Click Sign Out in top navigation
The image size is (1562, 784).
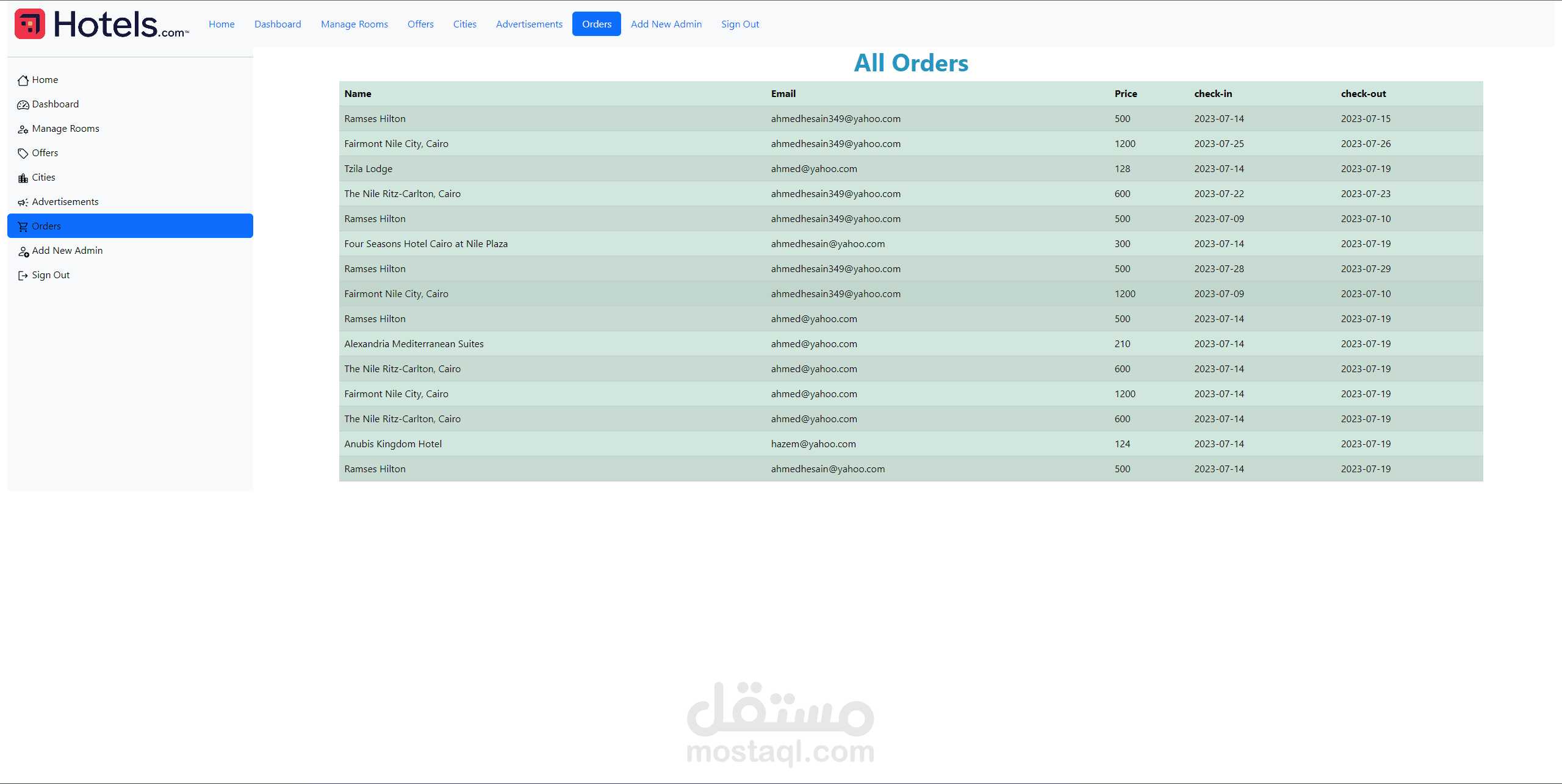[740, 24]
